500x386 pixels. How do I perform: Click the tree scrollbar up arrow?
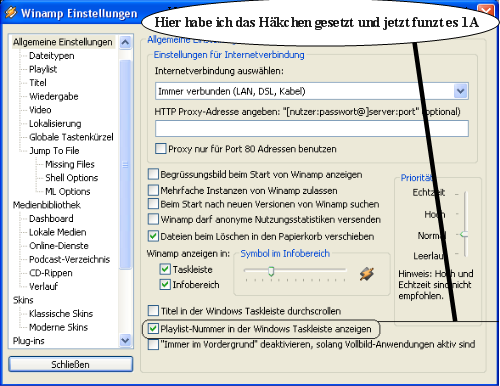(125, 42)
